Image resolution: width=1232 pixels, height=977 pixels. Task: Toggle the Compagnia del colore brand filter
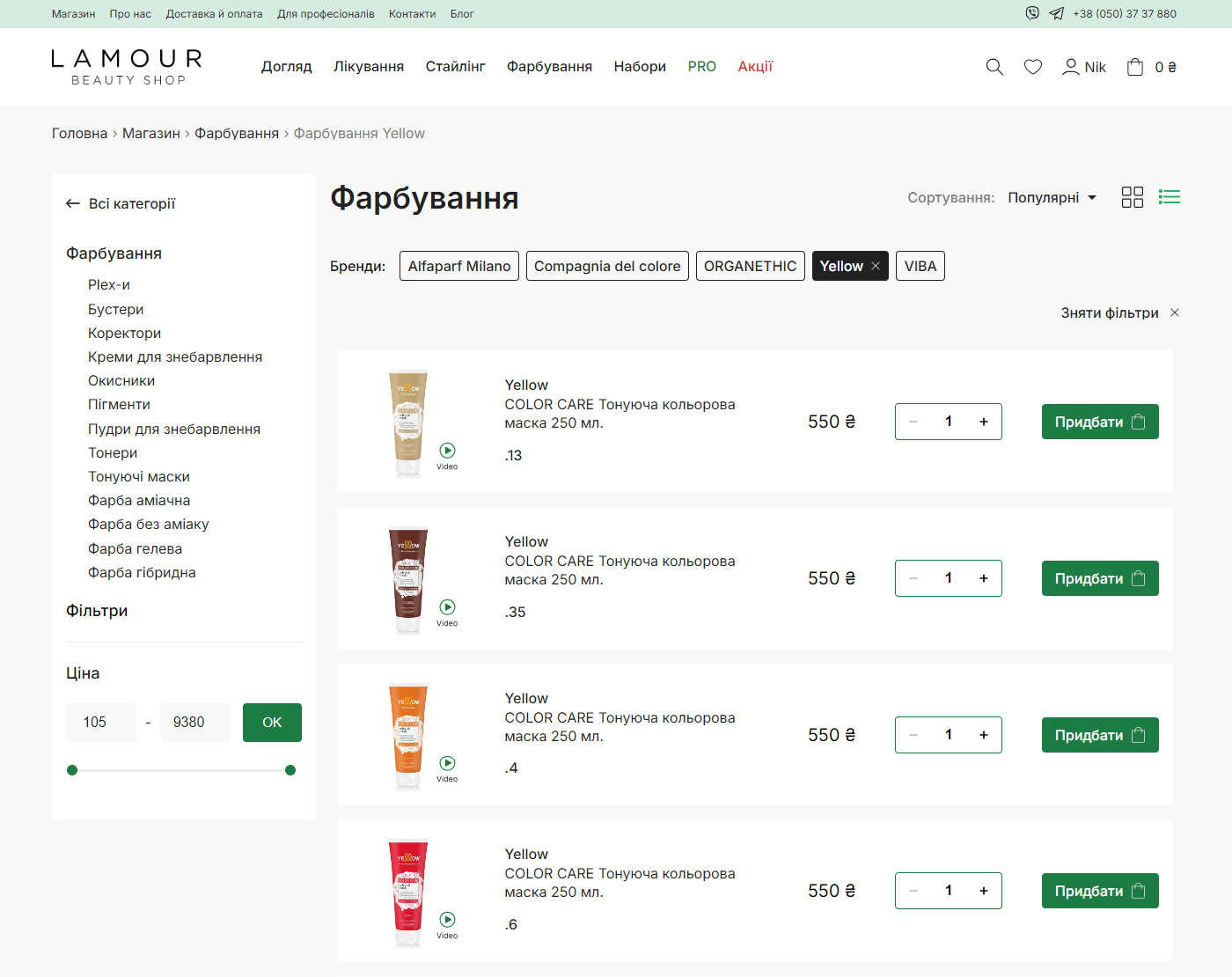pyautogui.click(x=607, y=266)
